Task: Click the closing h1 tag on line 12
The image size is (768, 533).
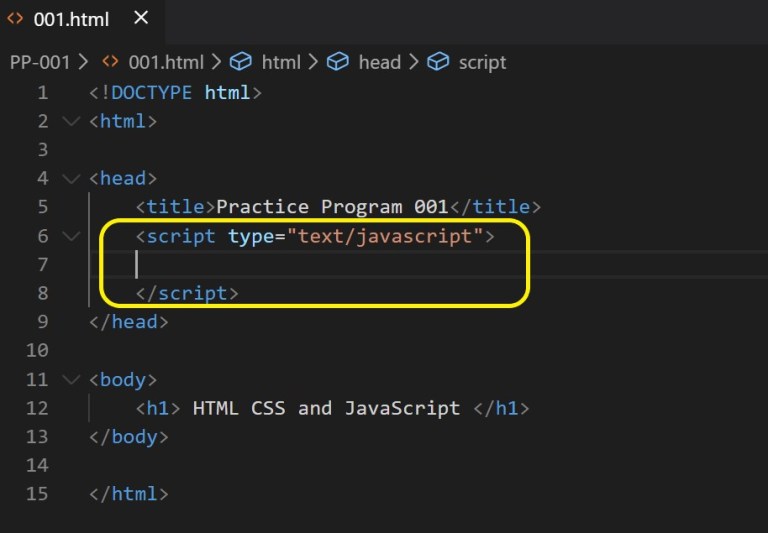Action: coord(502,408)
